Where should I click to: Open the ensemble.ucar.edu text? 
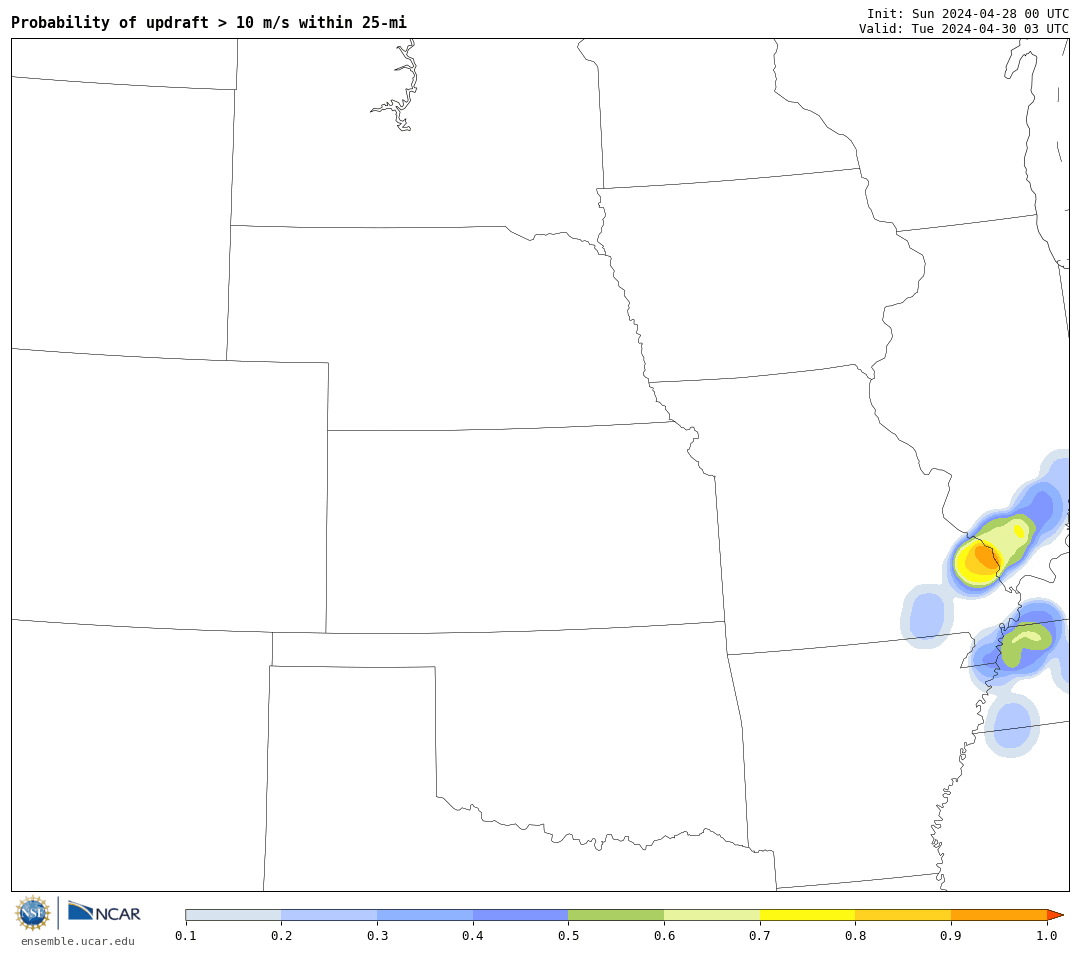(x=78, y=941)
